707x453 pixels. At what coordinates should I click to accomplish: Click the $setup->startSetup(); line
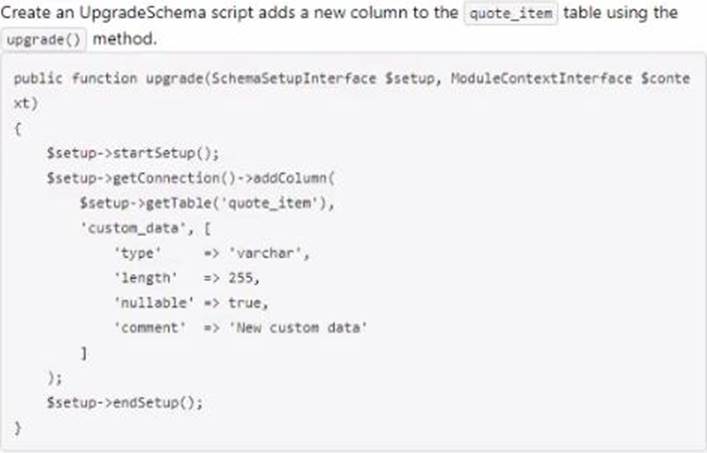pos(133,153)
